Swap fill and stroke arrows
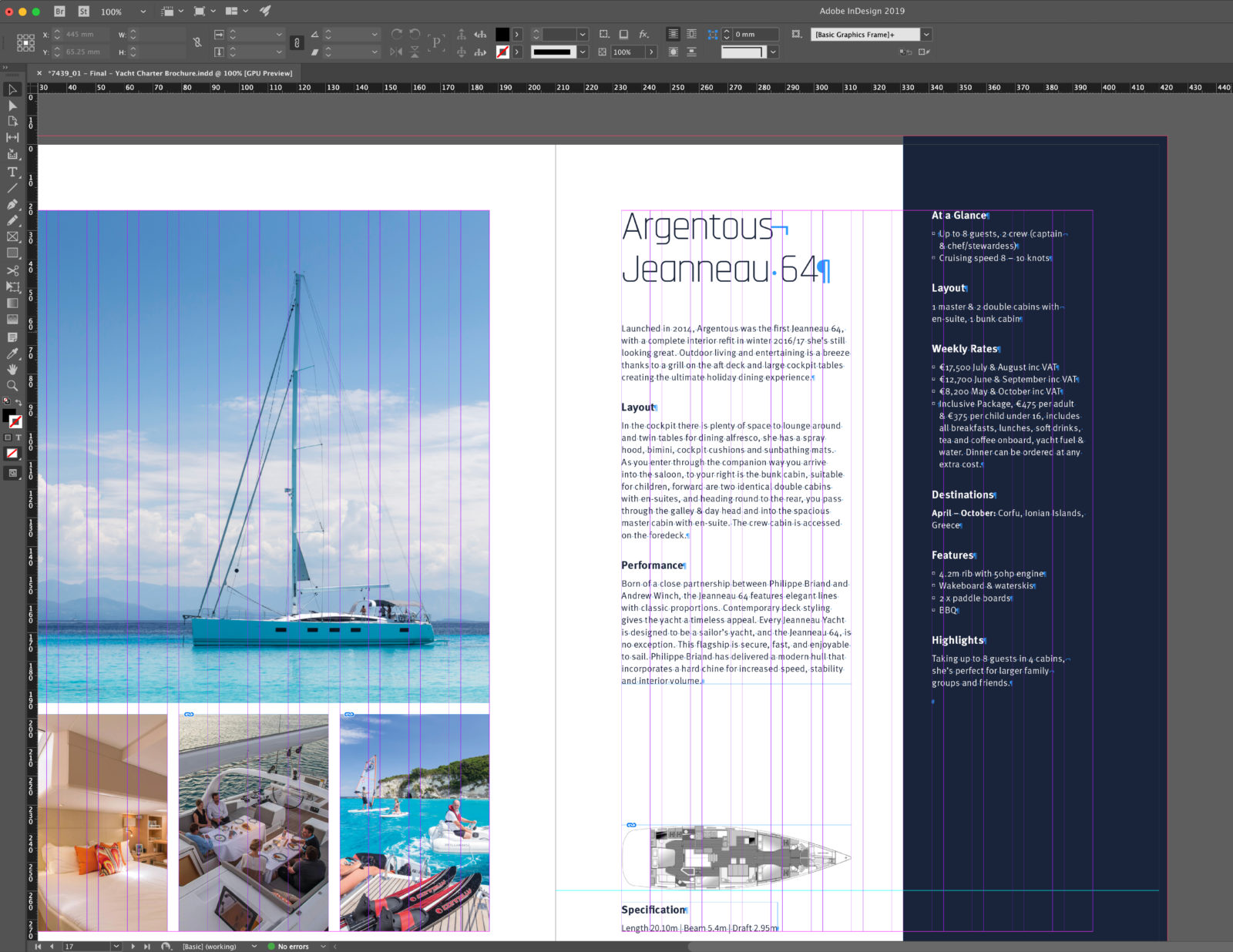 click(x=18, y=402)
